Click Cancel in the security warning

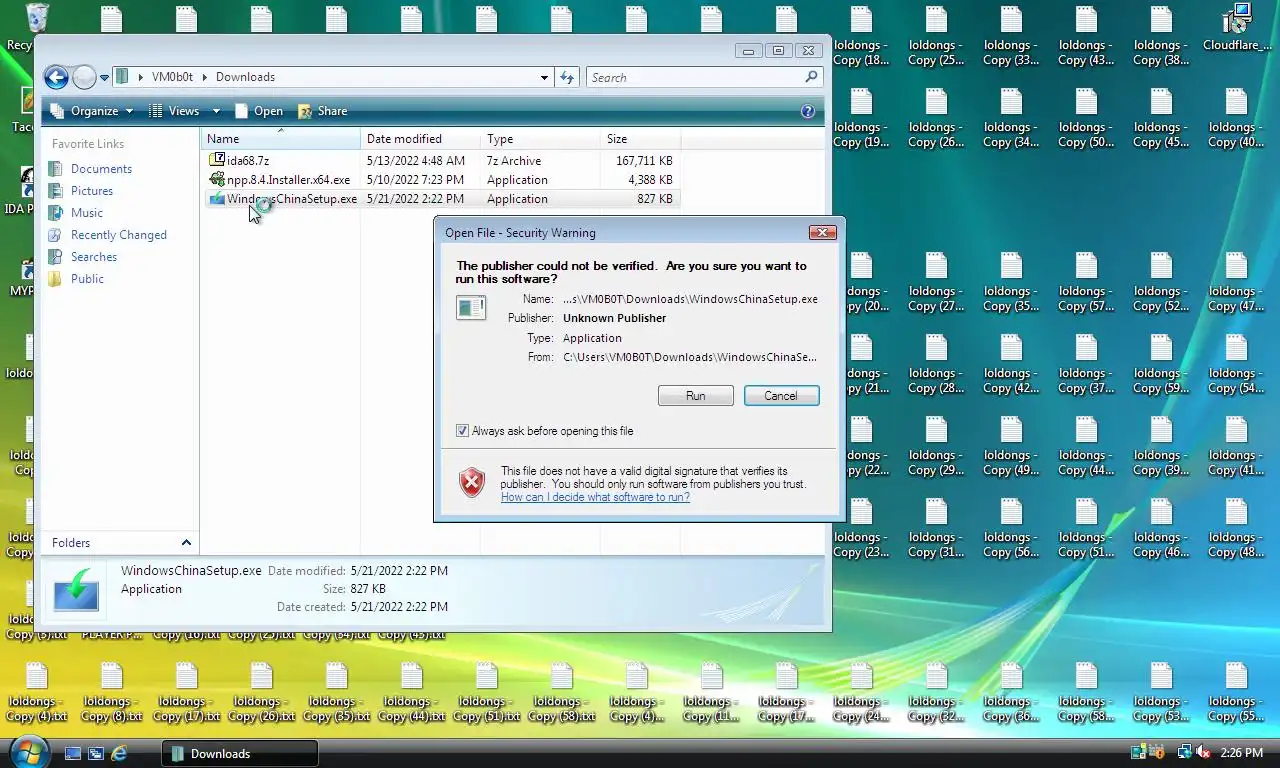(x=781, y=396)
